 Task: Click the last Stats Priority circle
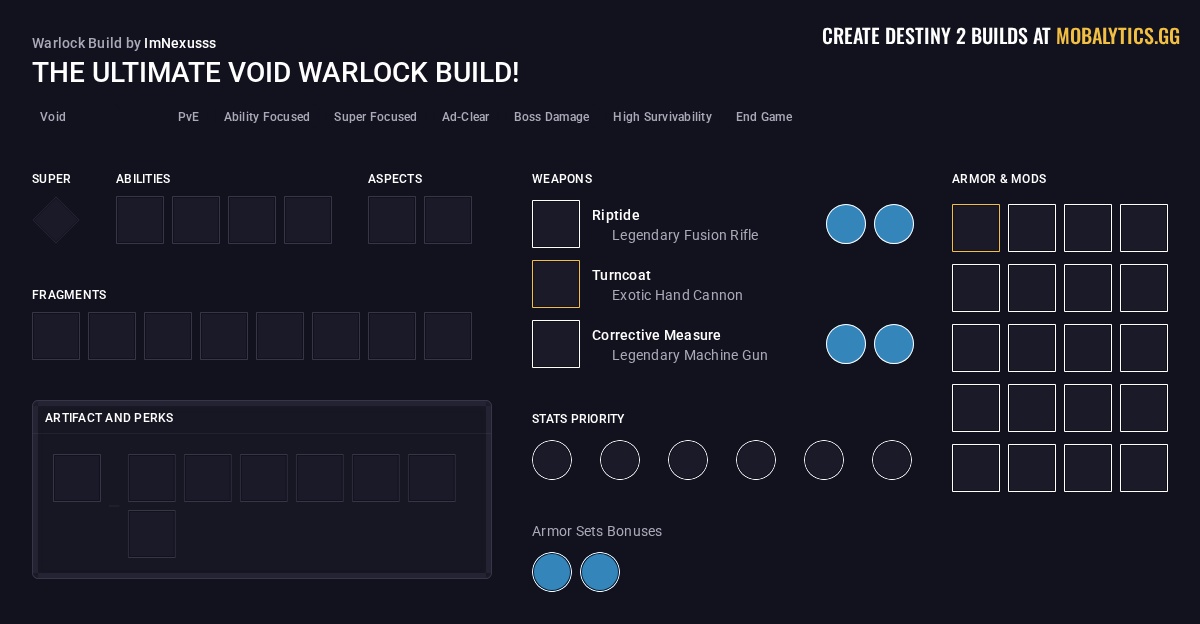point(892,460)
